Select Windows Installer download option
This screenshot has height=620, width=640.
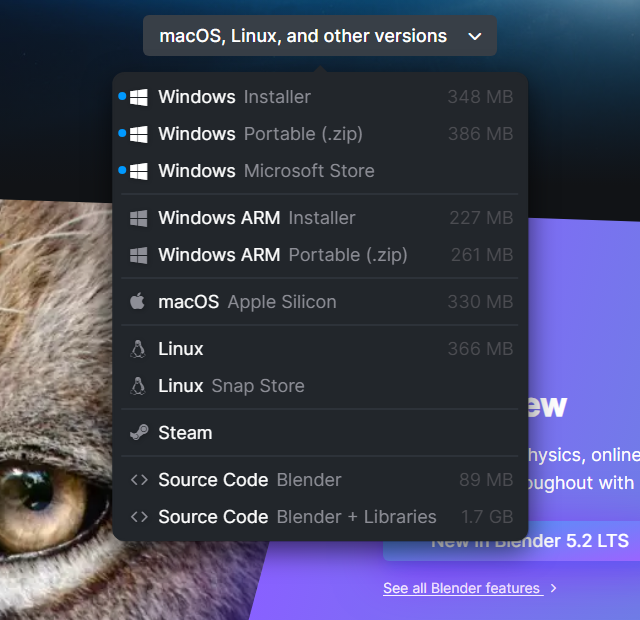(x=320, y=97)
